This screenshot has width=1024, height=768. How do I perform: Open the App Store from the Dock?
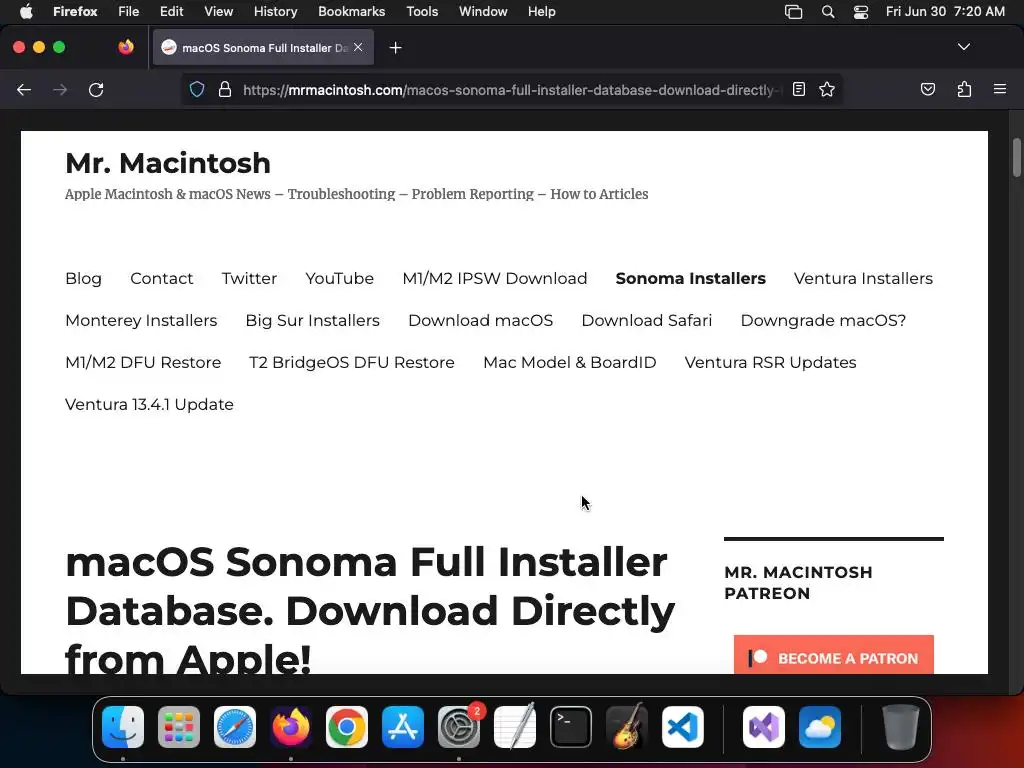[x=403, y=727]
